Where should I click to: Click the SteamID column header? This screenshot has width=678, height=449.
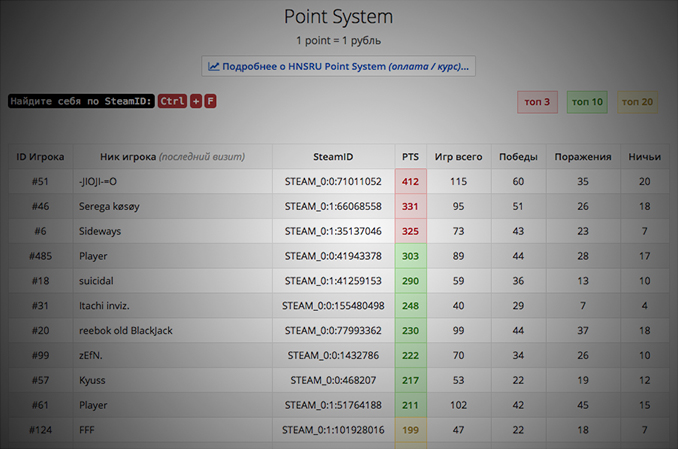point(332,157)
